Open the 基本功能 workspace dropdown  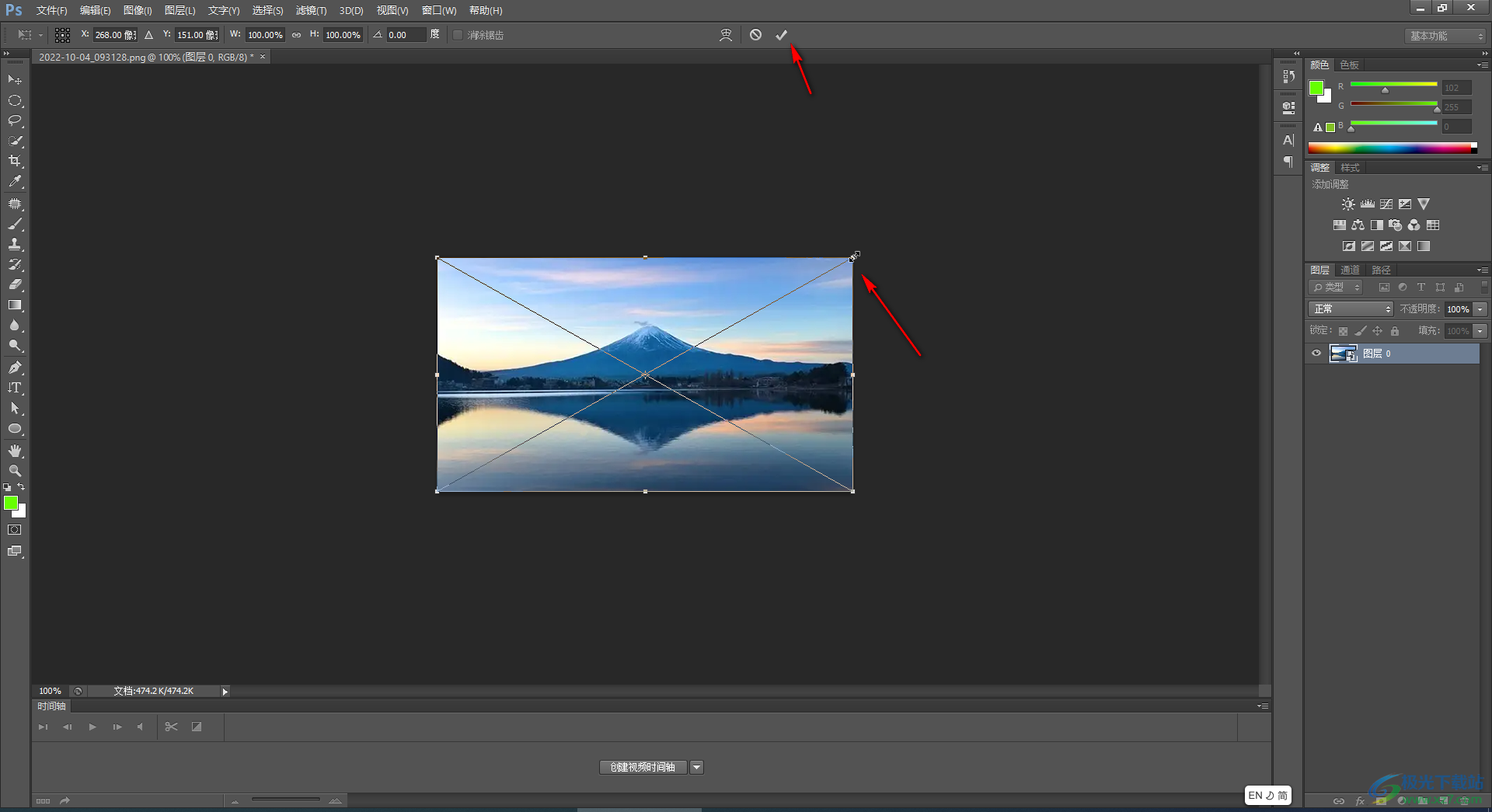tap(1445, 36)
